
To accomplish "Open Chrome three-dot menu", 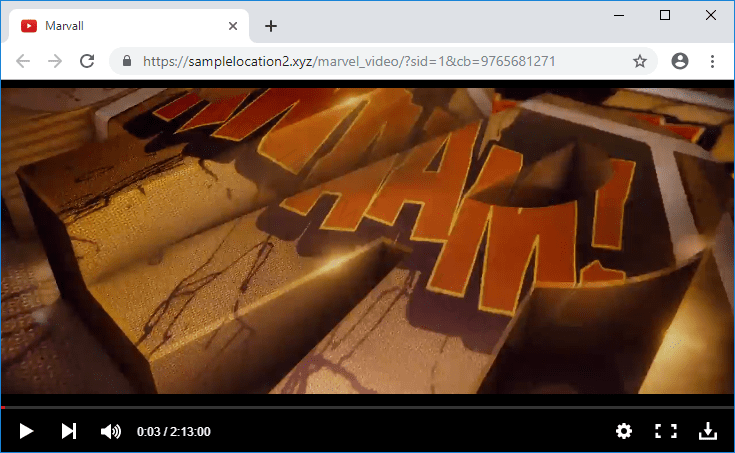I will click(x=712, y=61).
